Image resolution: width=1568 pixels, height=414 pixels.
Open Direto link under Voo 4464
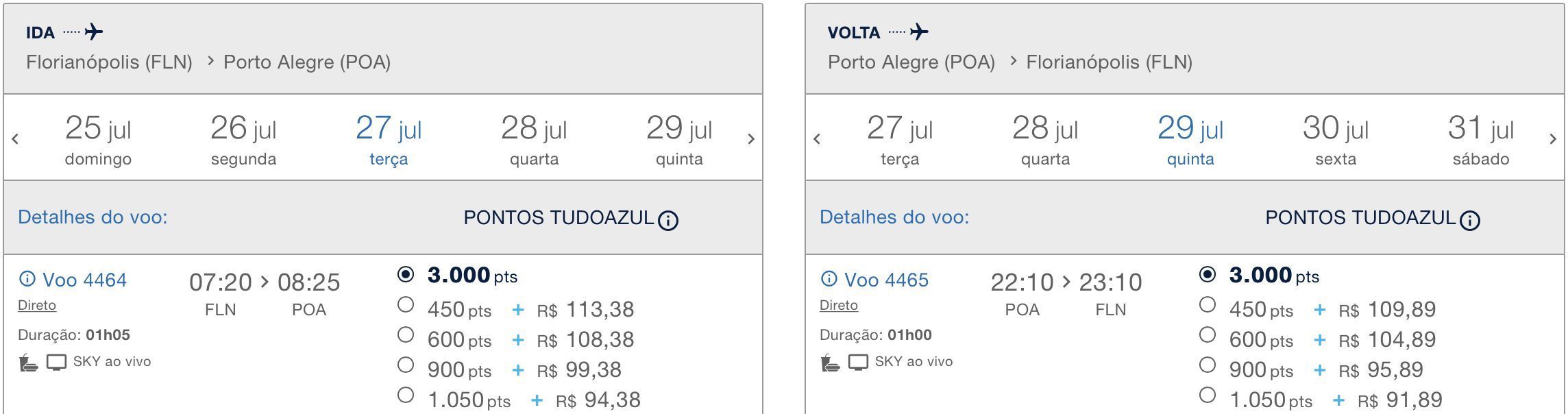[37, 306]
